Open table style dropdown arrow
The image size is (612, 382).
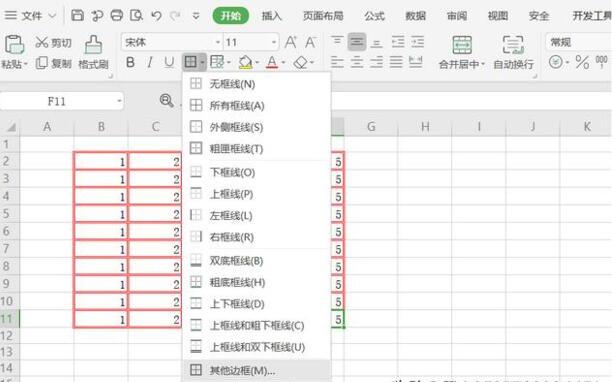point(229,62)
